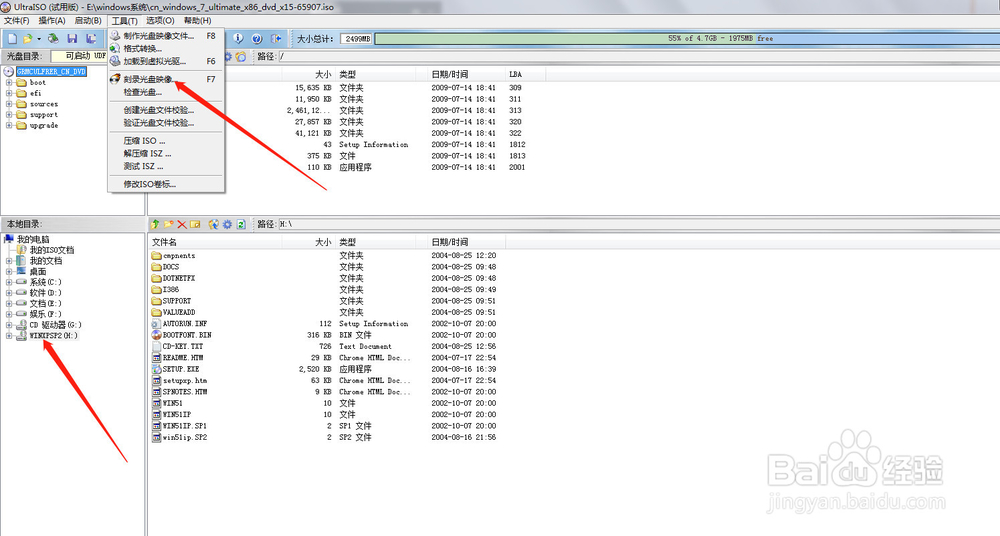
Task: Click the folder icon after the red X
Action: (195, 225)
